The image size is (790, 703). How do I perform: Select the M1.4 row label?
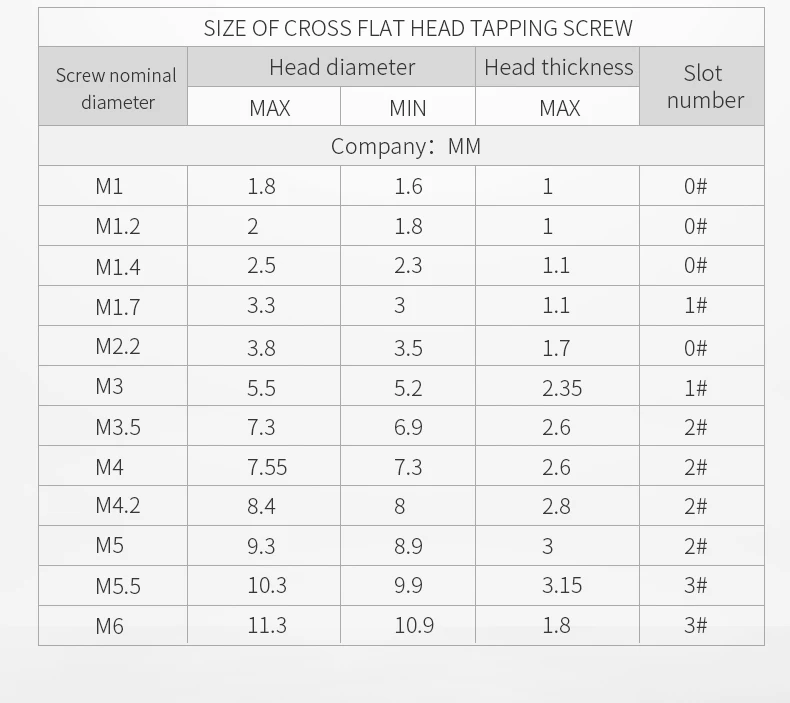tap(117, 266)
